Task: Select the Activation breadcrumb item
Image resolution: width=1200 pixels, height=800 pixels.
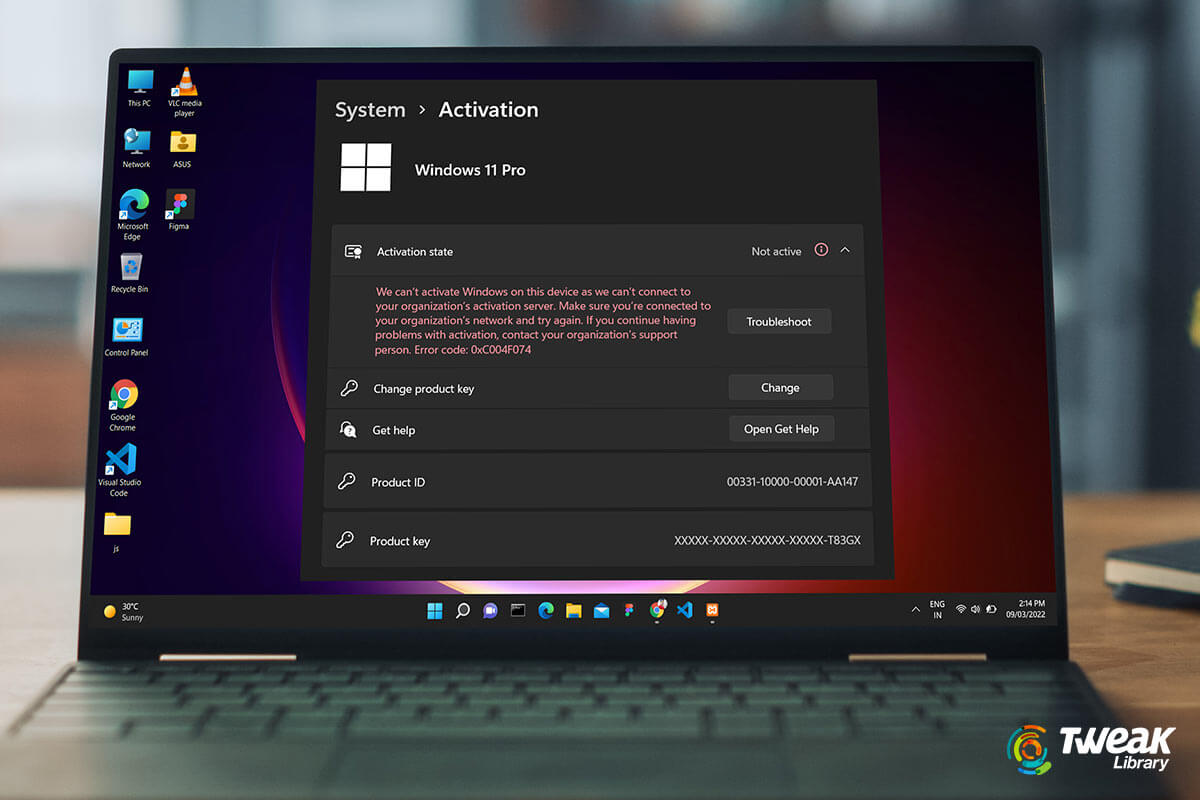Action: click(x=488, y=110)
